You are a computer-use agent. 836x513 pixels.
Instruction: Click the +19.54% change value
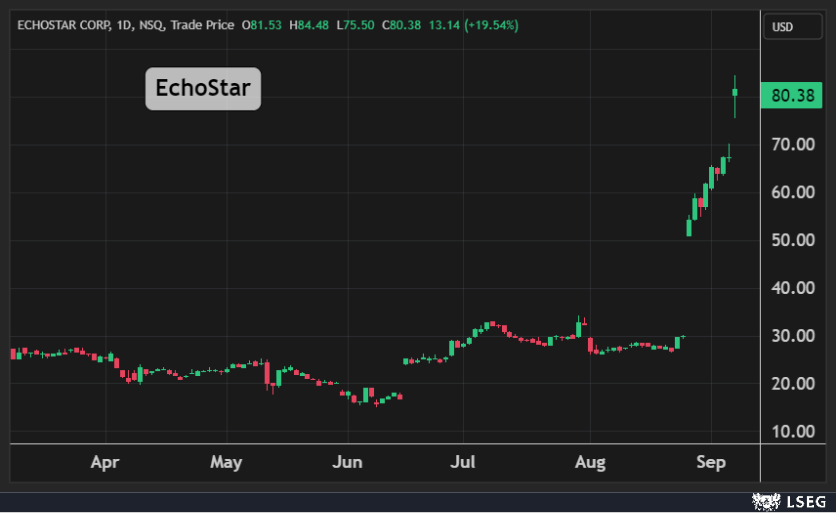click(490, 25)
